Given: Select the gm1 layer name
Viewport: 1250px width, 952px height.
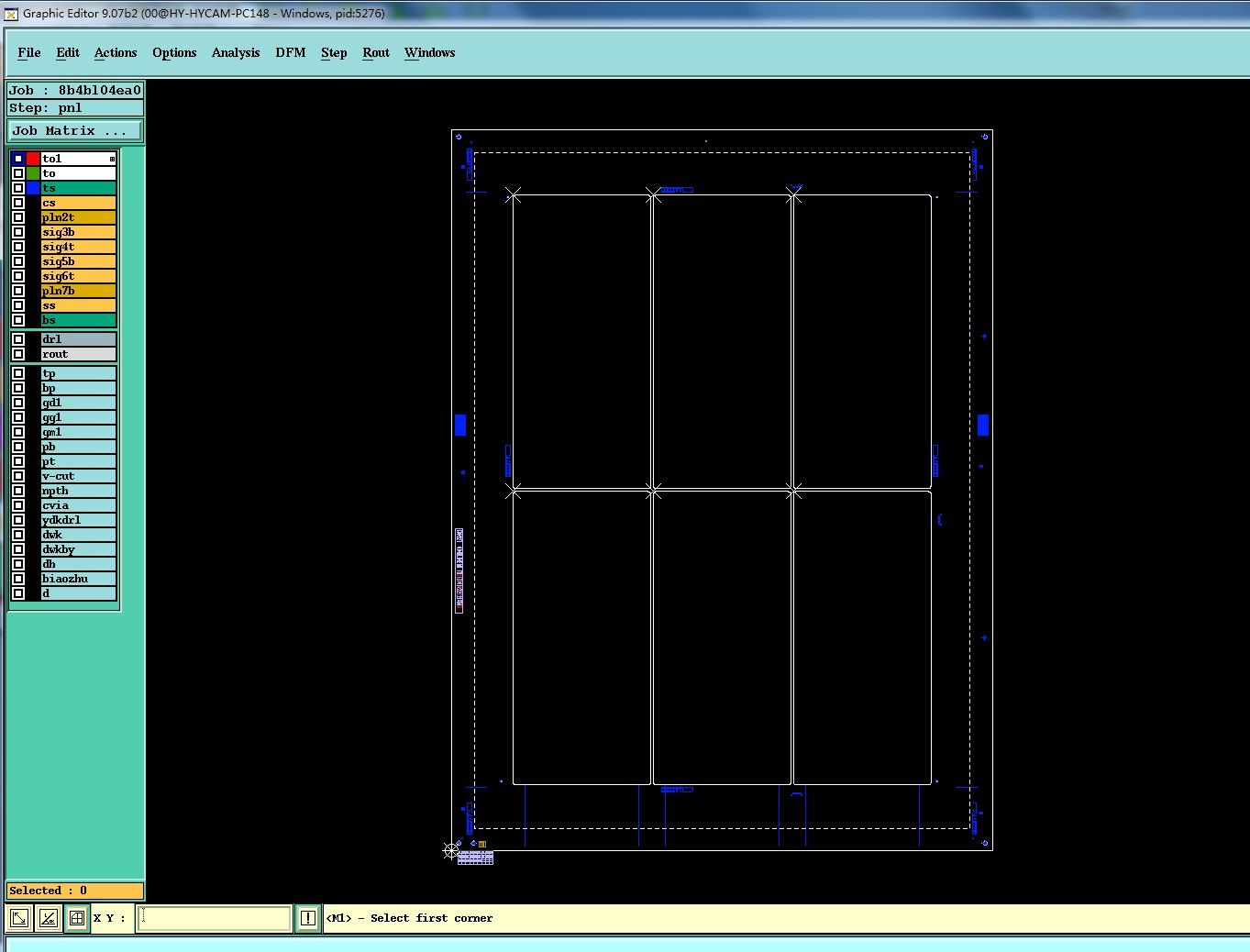Looking at the screenshot, I should (x=79, y=432).
